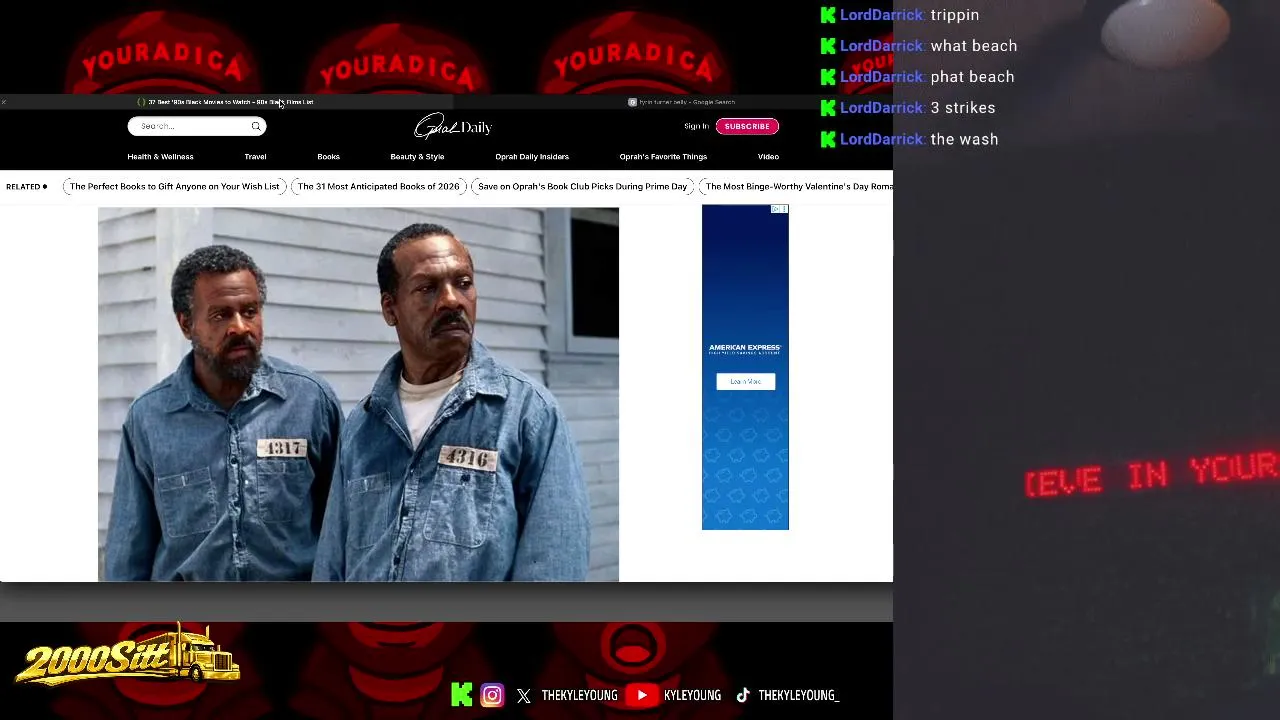The image size is (1280, 720).
Task: Select the chat message 'the wash'
Action: coord(965,139)
